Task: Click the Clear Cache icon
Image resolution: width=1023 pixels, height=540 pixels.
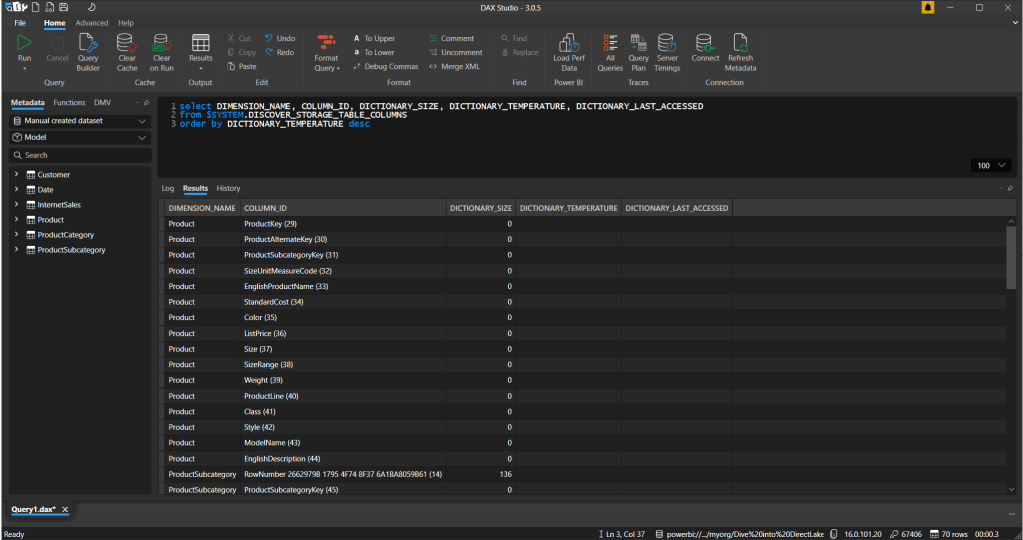Action: click(127, 44)
